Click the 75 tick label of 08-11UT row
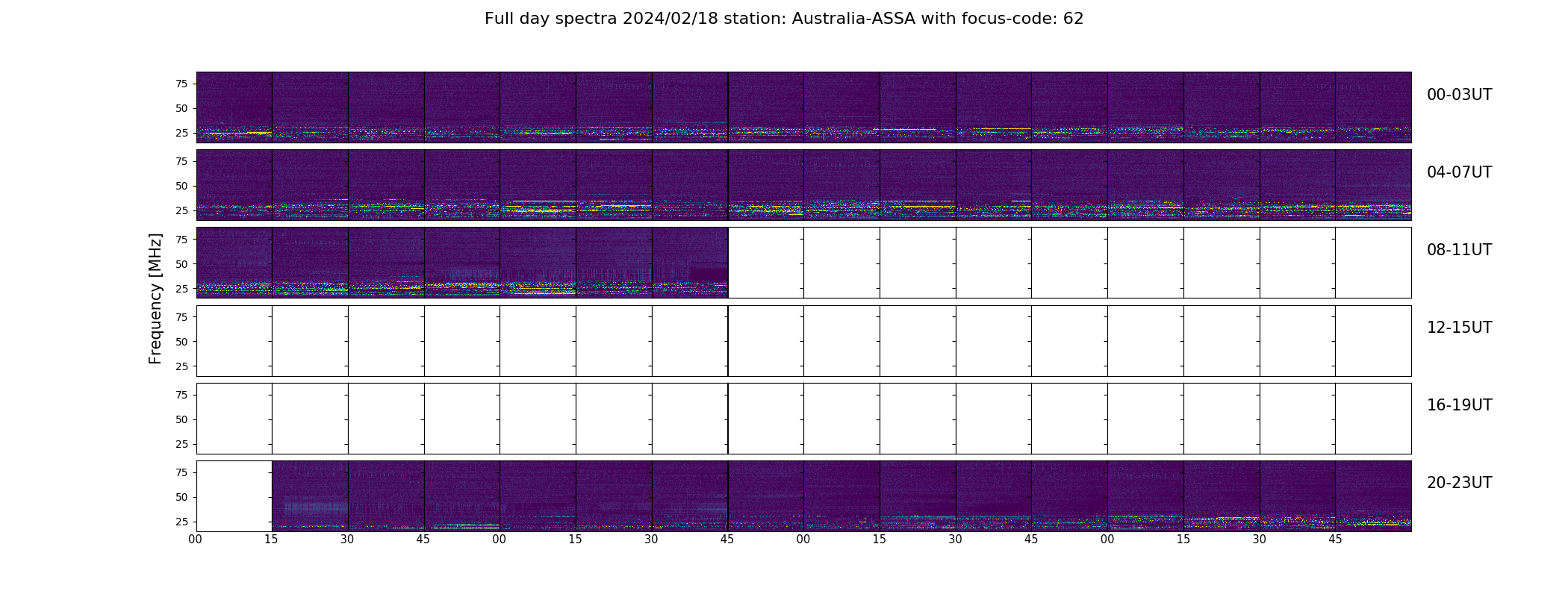The image size is (1568, 597). (181, 239)
